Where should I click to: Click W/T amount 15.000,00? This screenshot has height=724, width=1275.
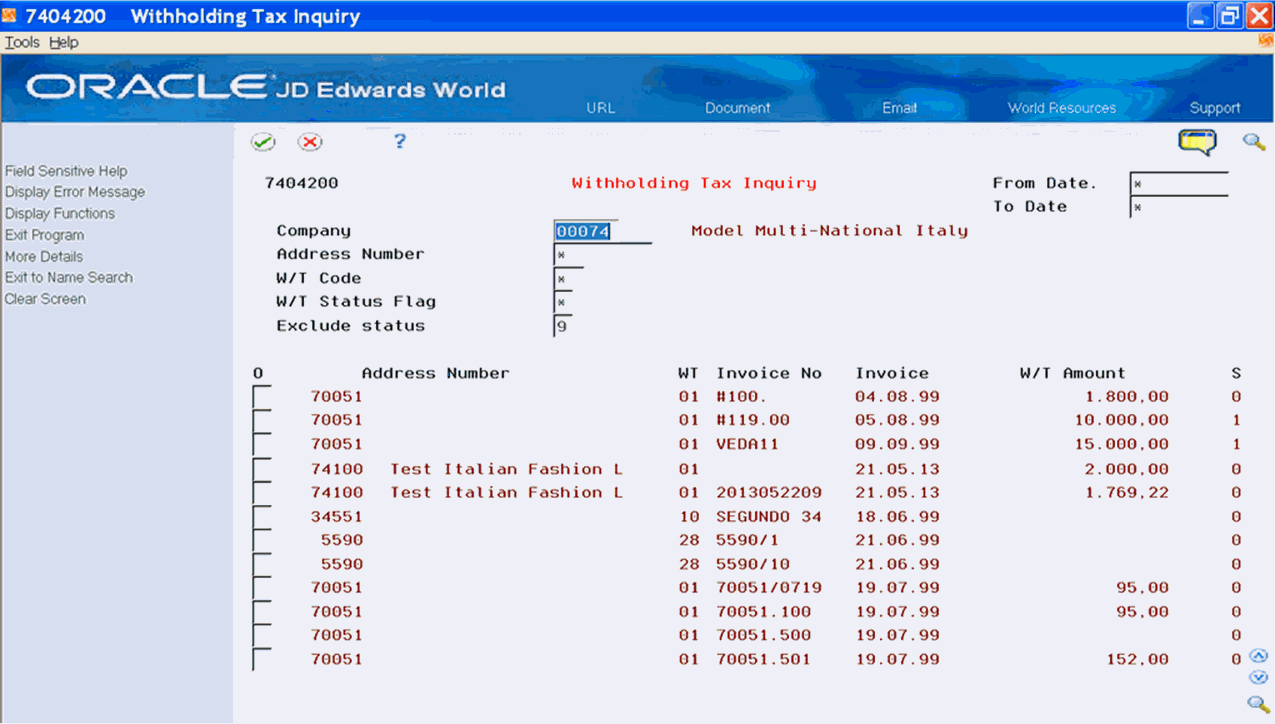[1122, 444]
